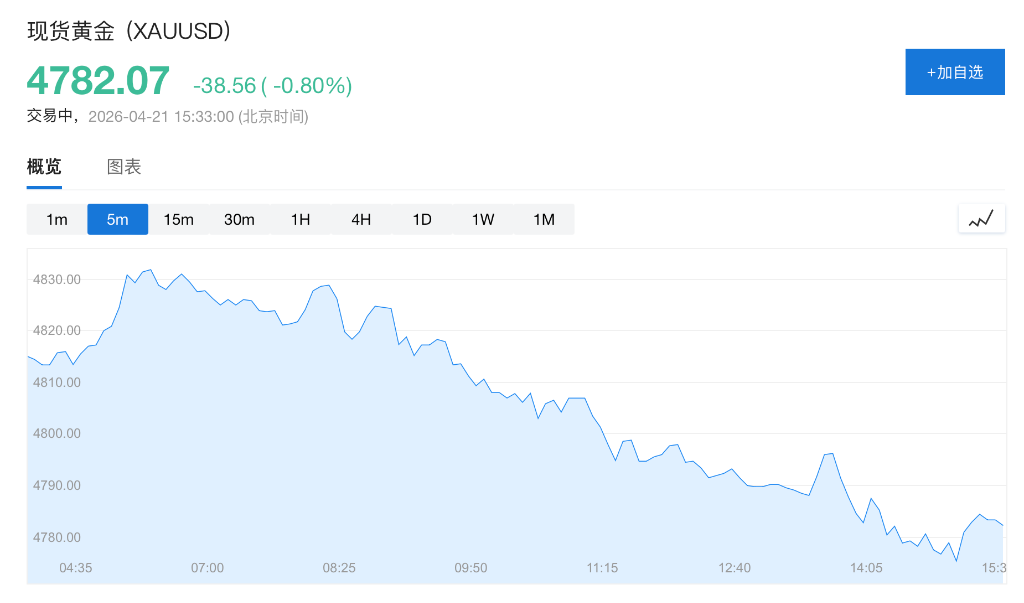
Task: Click the chart peak near 4830.00
Action: tap(149, 270)
